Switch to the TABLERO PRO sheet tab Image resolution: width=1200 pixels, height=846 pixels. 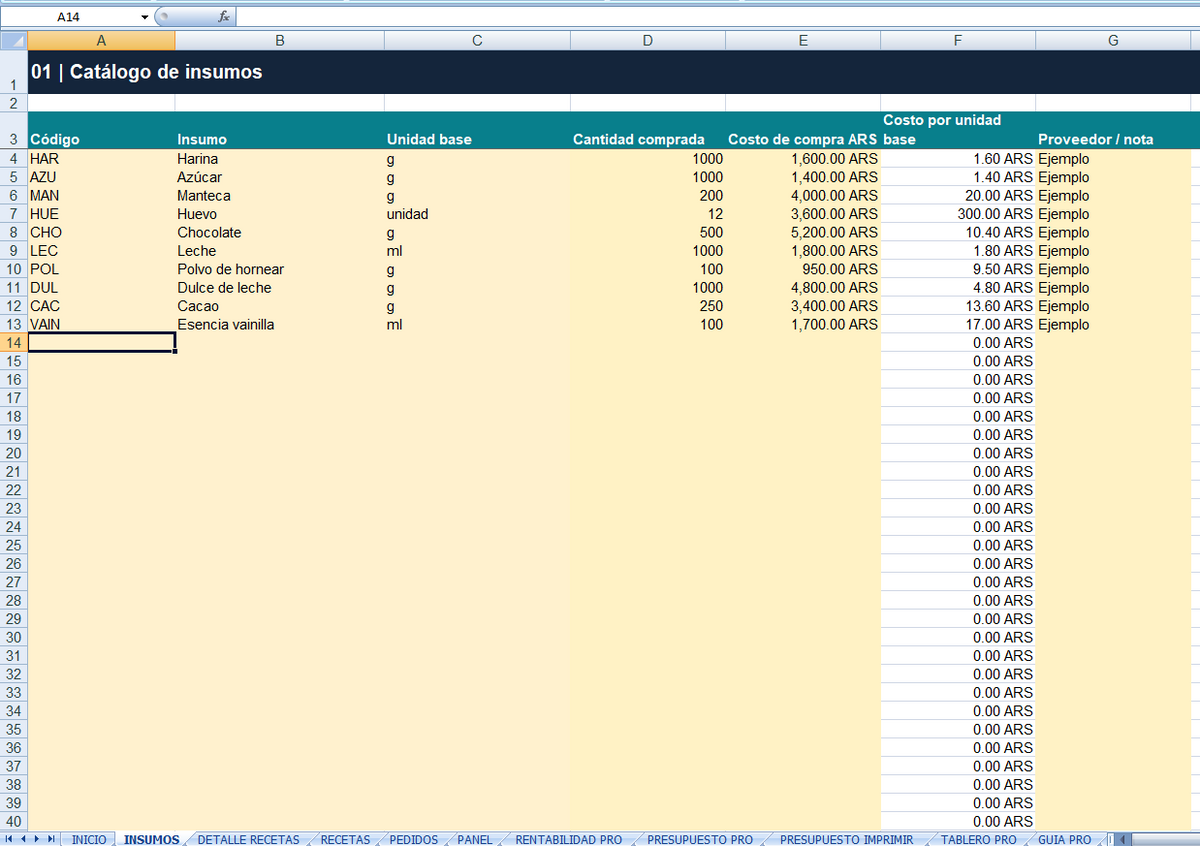[979, 840]
